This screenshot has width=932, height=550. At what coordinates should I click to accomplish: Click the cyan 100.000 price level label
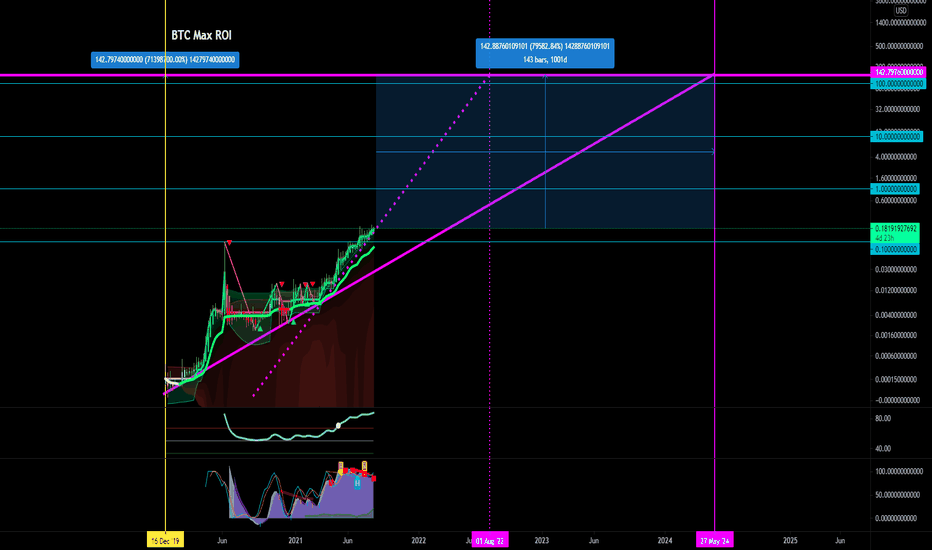[898, 84]
